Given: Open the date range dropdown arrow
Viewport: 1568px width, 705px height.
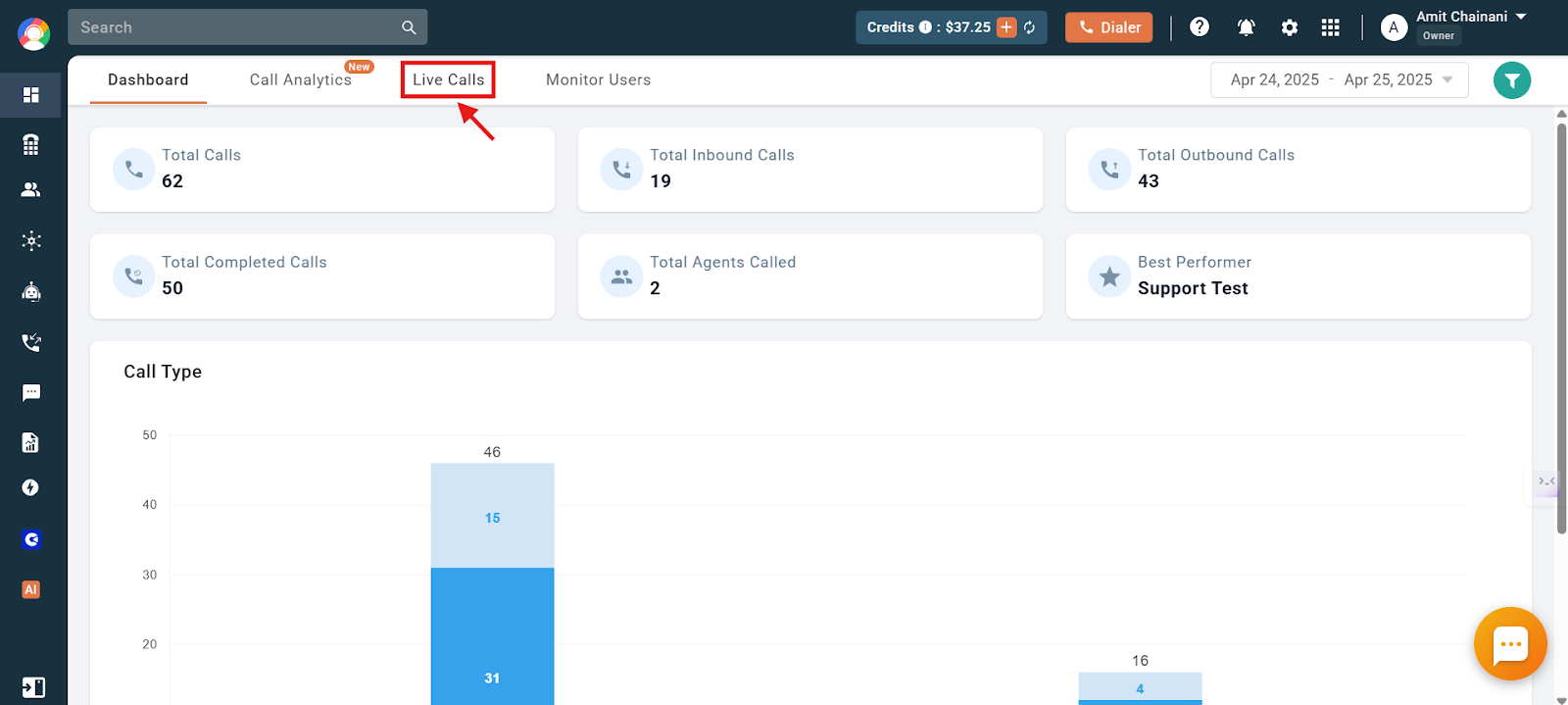Looking at the screenshot, I should click(x=1447, y=80).
